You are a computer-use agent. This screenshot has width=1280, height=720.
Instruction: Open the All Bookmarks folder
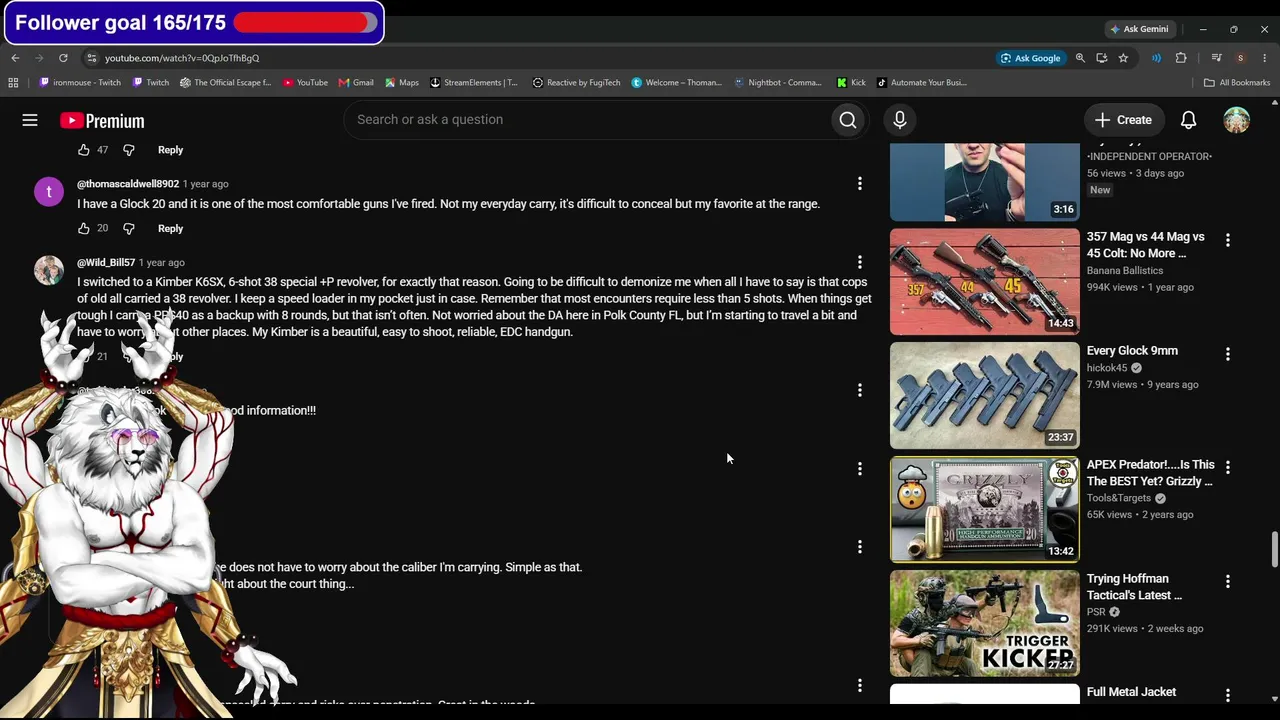click(x=1237, y=83)
